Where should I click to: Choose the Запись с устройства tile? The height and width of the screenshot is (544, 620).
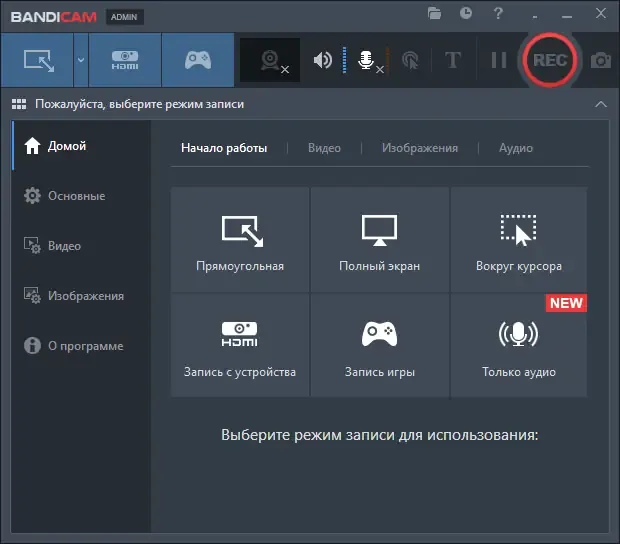pyautogui.click(x=240, y=345)
